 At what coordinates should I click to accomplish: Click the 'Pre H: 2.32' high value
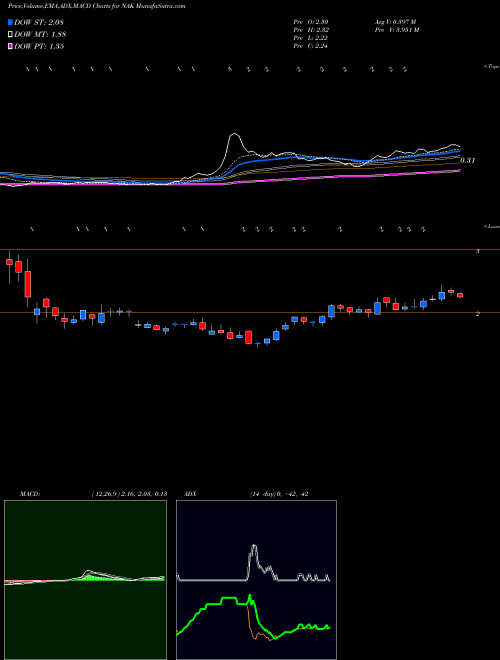pos(311,30)
